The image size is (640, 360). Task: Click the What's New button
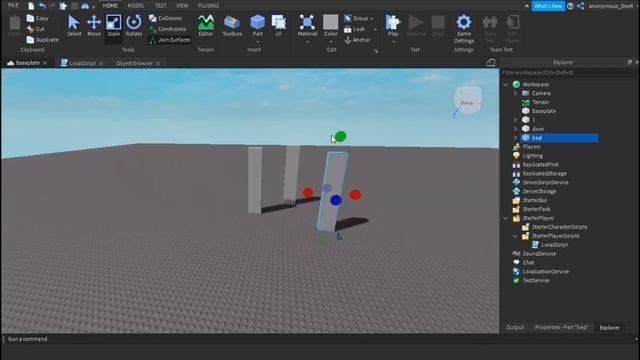click(x=548, y=6)
